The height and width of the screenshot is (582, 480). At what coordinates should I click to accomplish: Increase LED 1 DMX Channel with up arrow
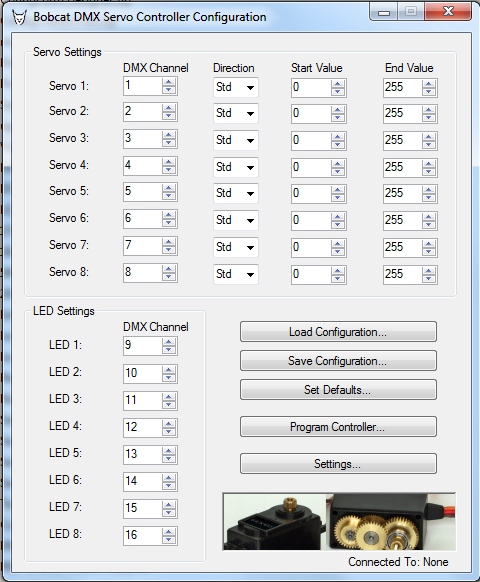169,341
